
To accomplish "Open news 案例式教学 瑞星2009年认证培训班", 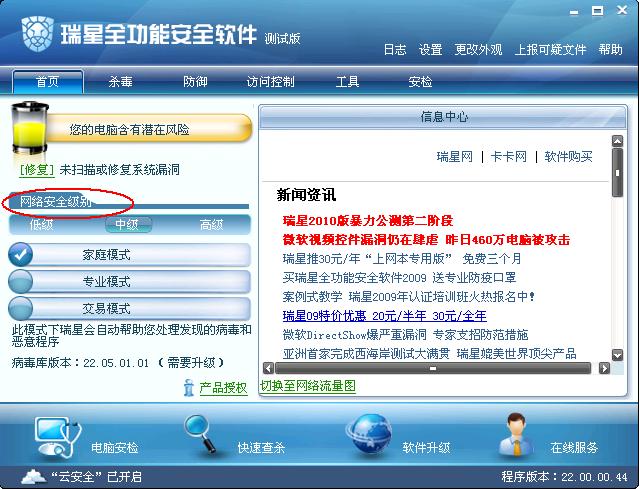I will [x=408, y=297].
